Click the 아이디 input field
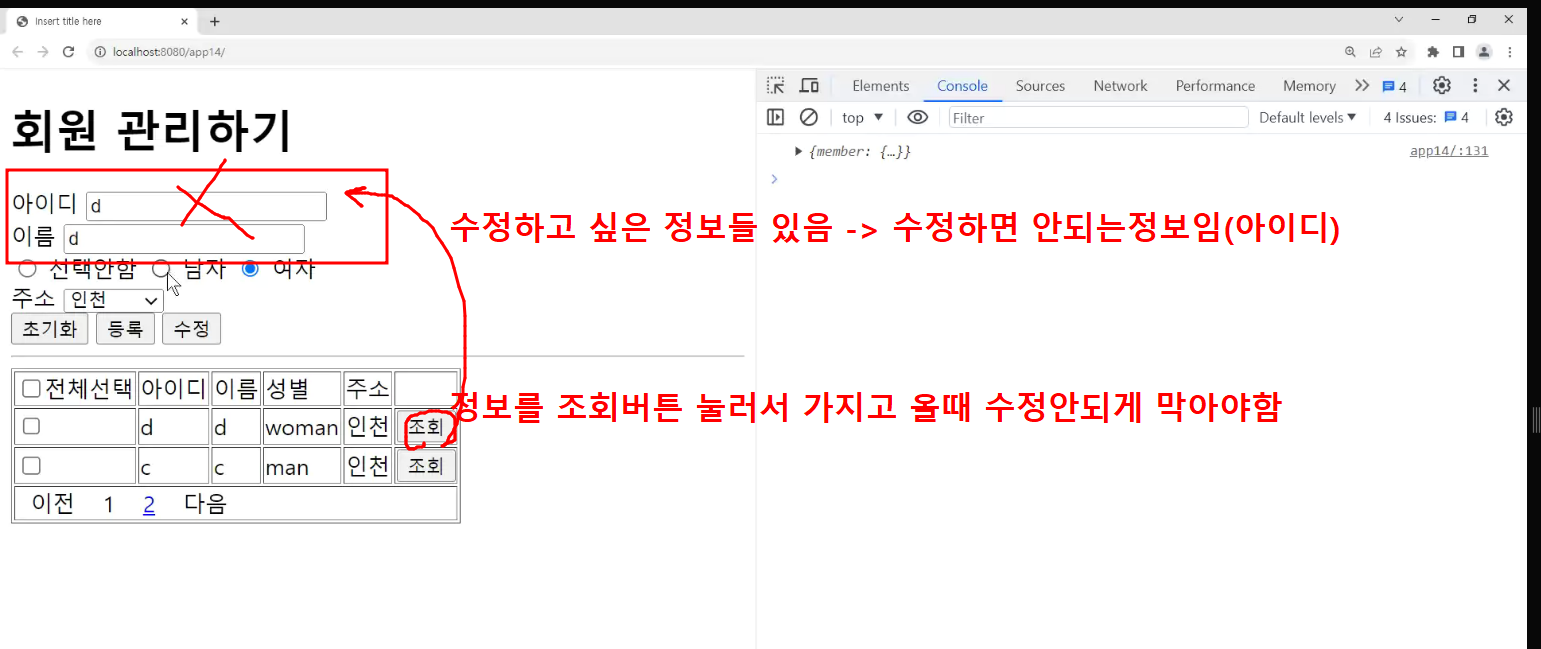1541x649 pixels. tap(206, 206)
